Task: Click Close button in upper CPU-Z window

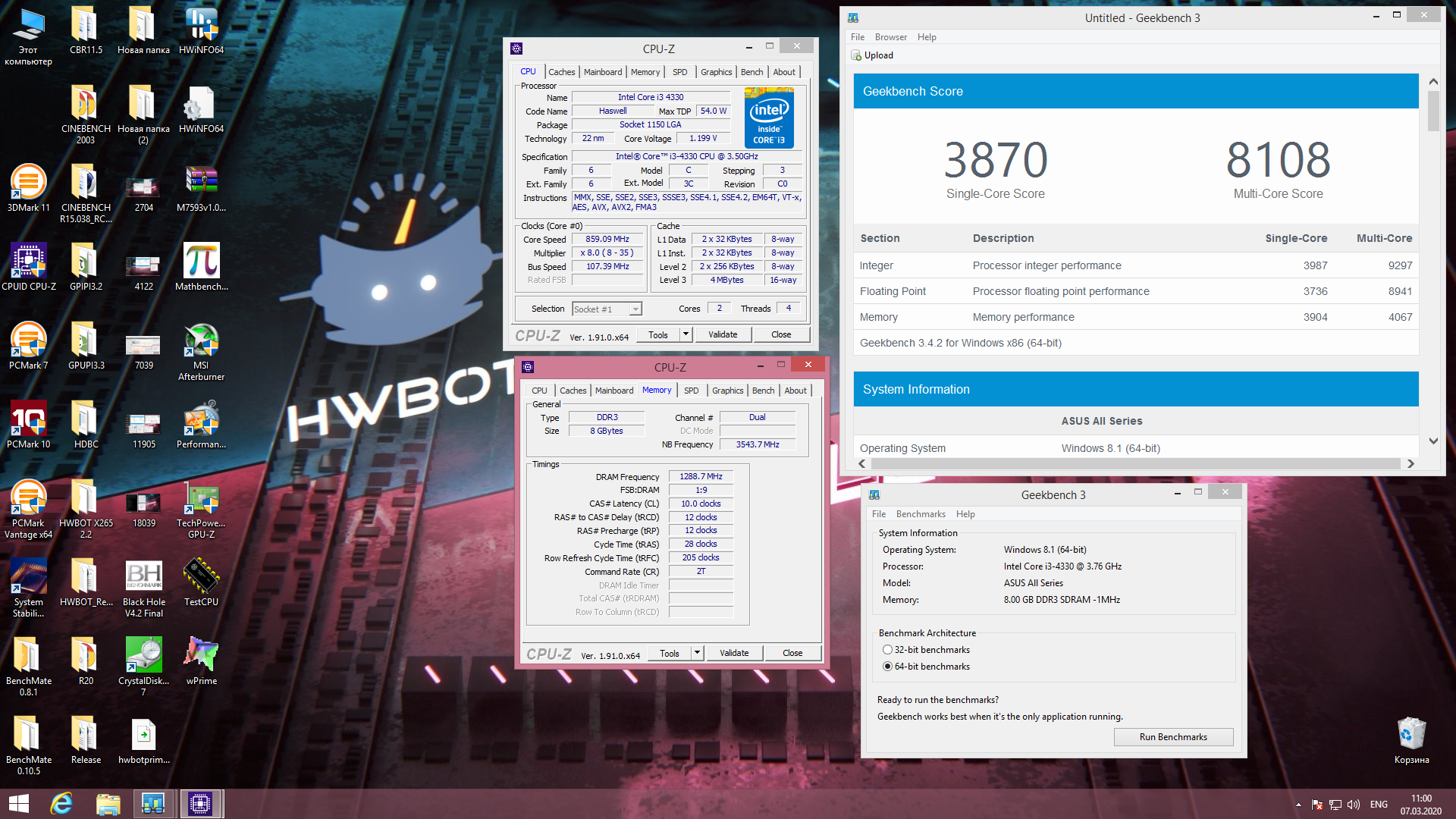Action: pyautogui.click(x=781, y=334)
